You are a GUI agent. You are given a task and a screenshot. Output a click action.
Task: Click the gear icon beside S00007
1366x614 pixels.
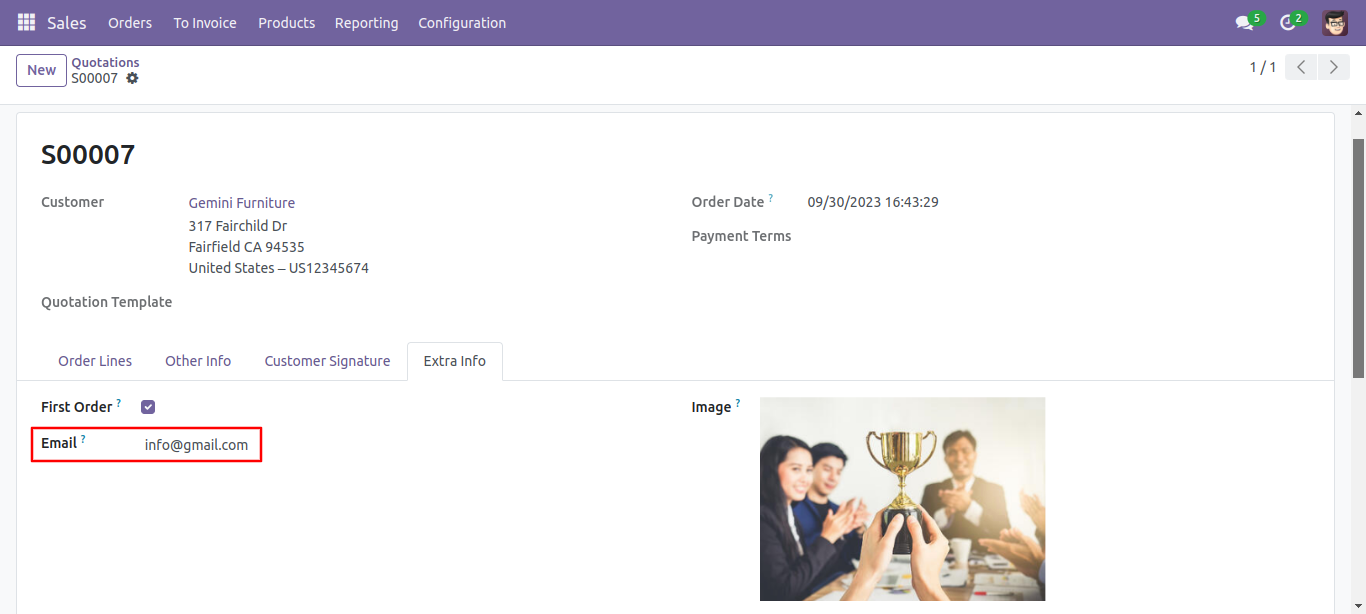pyautogui.click(x=132, y=78)
